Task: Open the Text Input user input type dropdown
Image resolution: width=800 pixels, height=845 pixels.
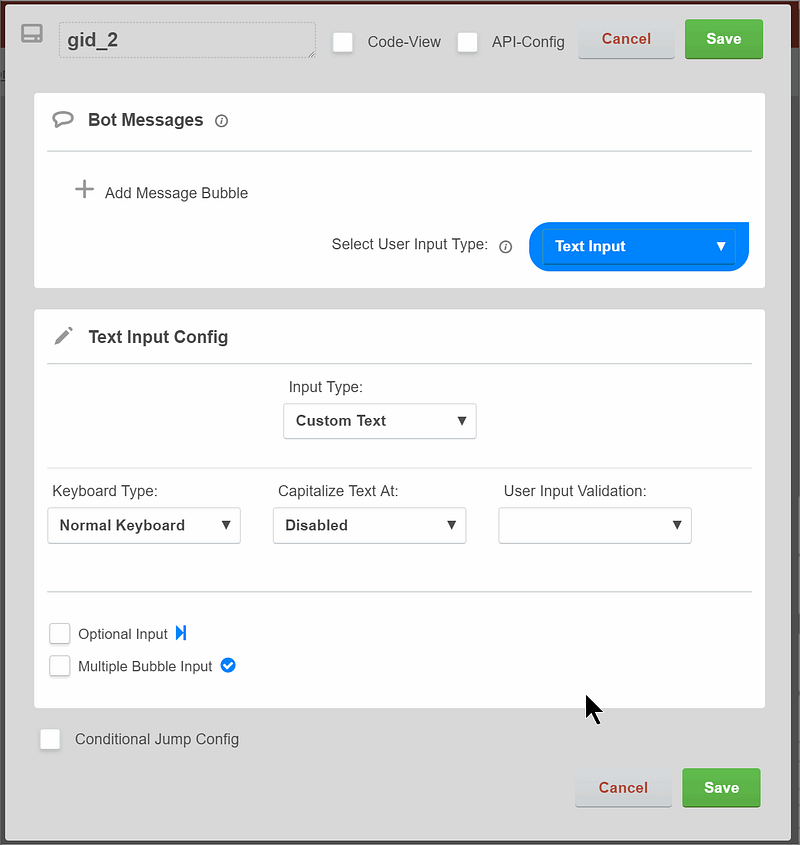Action: coord(639,246)
